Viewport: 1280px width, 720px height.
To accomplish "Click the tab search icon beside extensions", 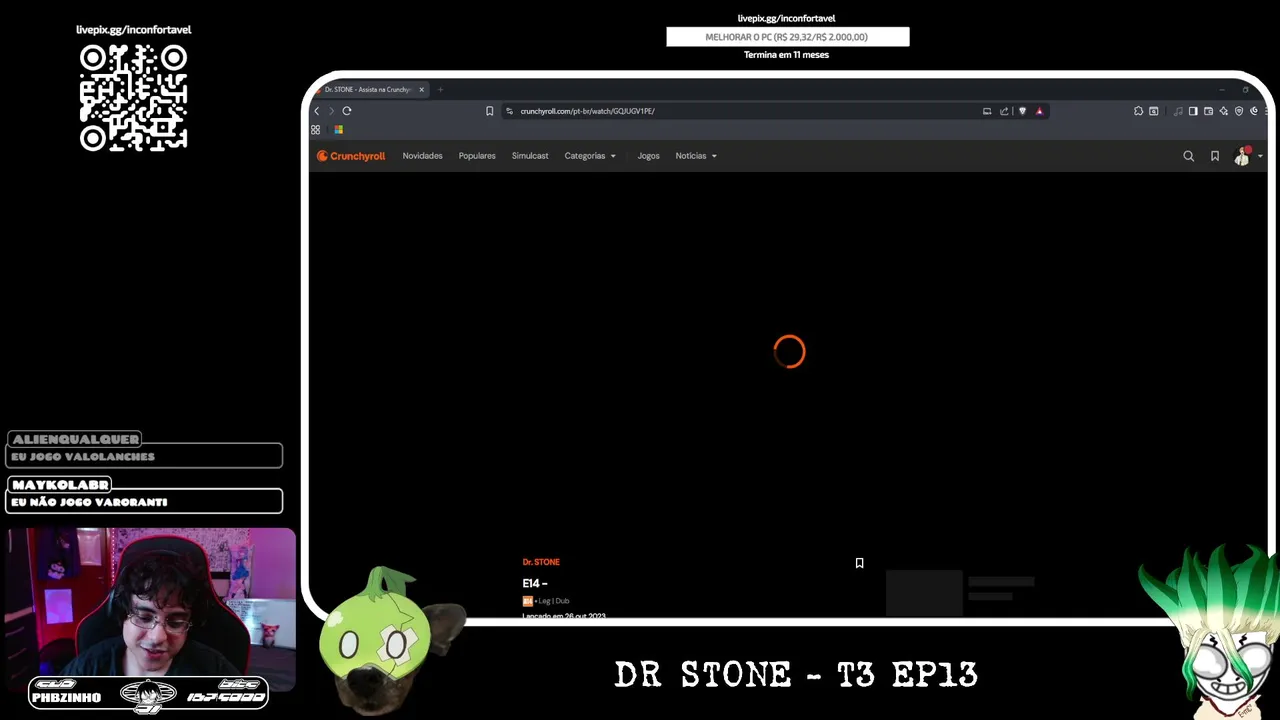I will [1153, 111].
